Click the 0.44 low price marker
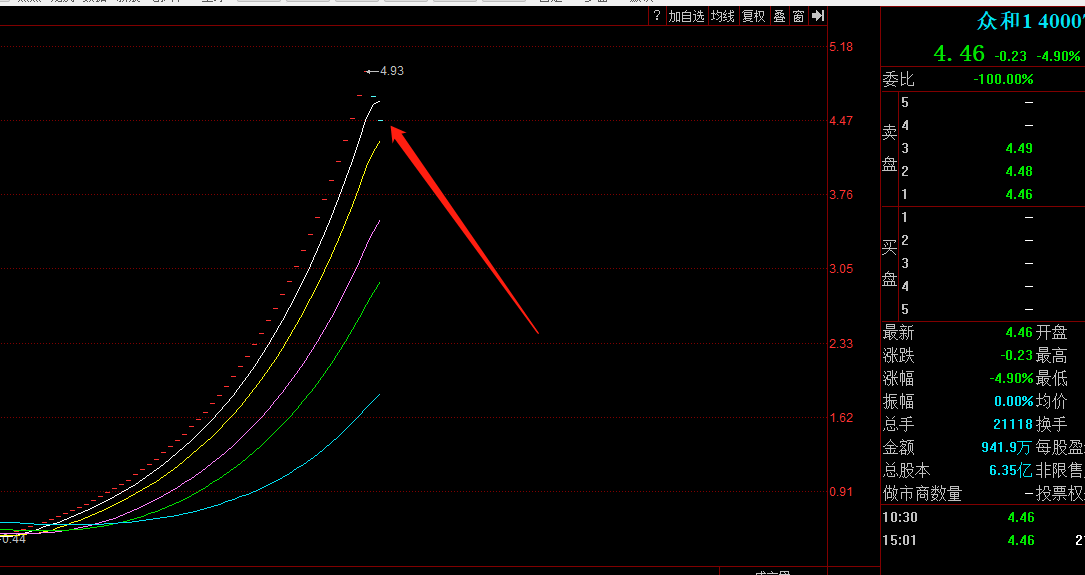This screenshot has height=575, width=1085. pyautogui.click(x=13, y=539)
